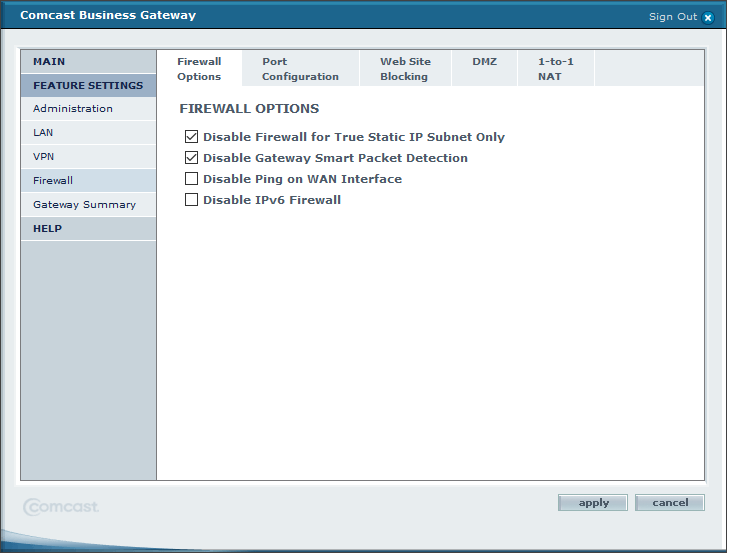This screenshot has height=554, width=729.
Task: Open Gateway Summary page
Action: (x=88, y=205)
